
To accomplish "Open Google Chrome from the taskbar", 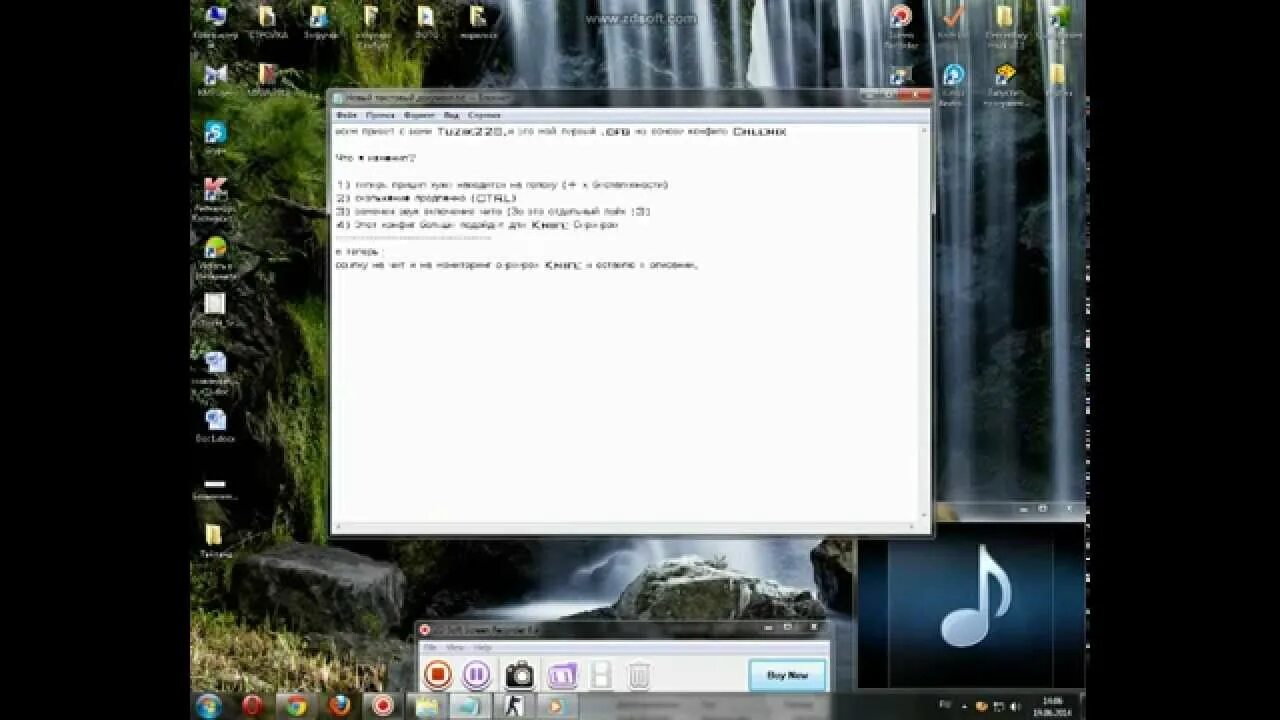I will click(295, 705).
